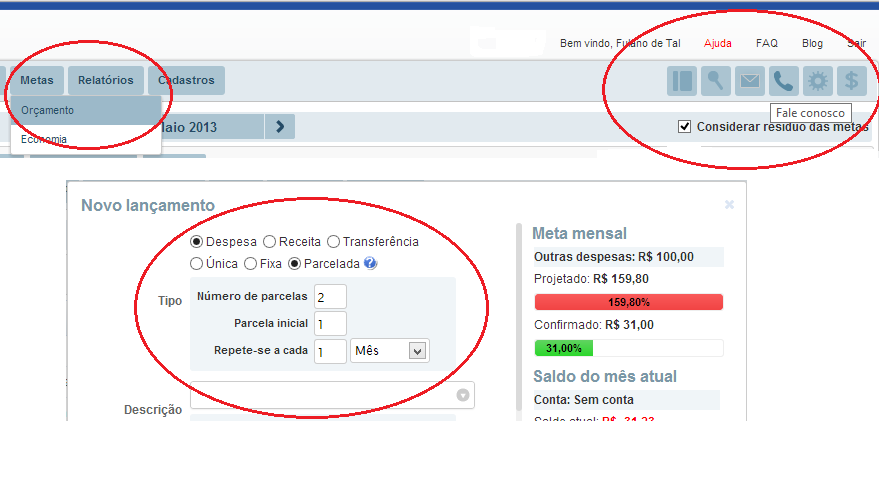This screenshot has height=493, width=879.
Task: Choose Economia in the Metas dropdown
Action: 44,139
